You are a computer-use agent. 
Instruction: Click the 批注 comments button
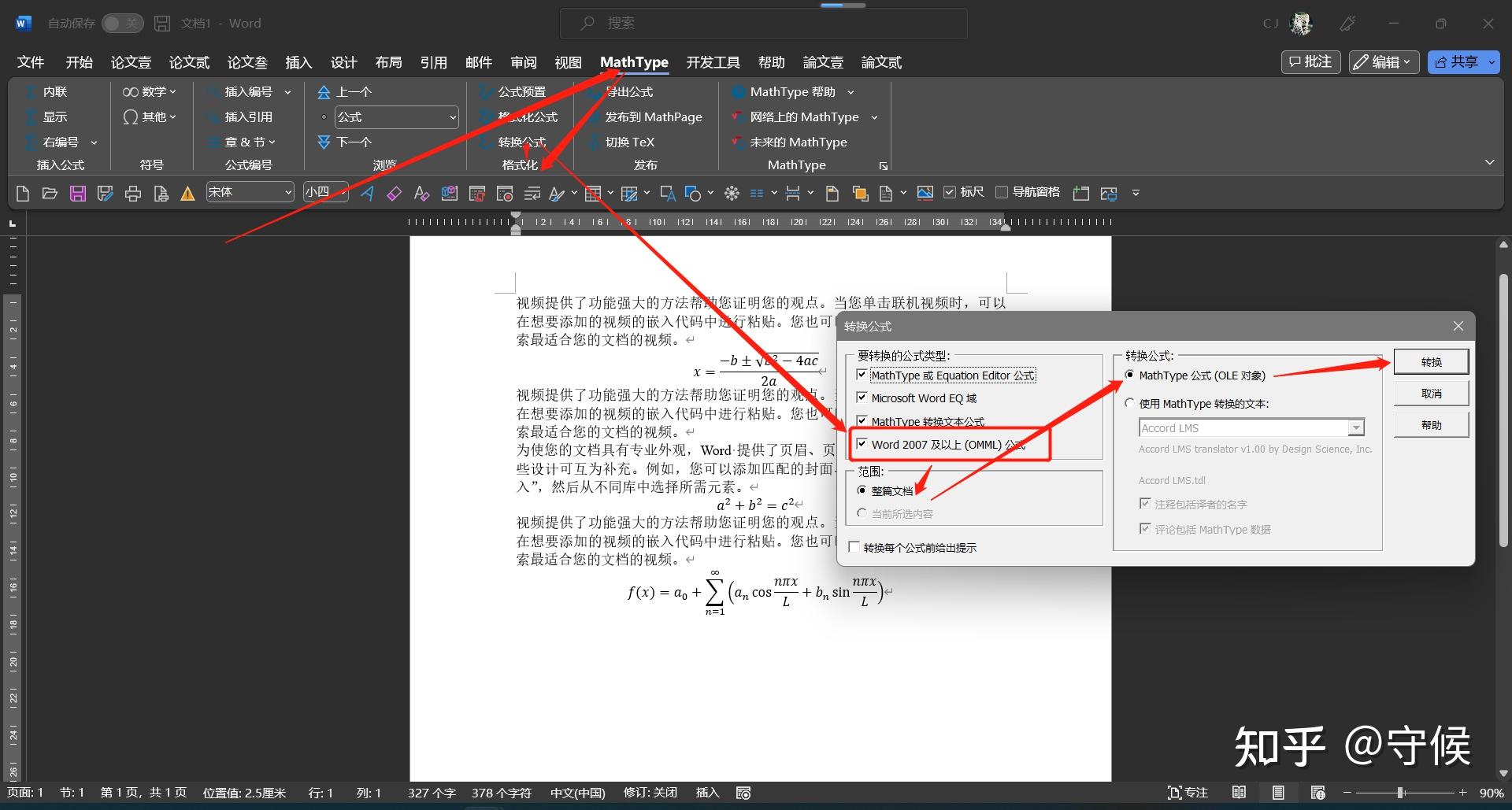pos(1311,62)
